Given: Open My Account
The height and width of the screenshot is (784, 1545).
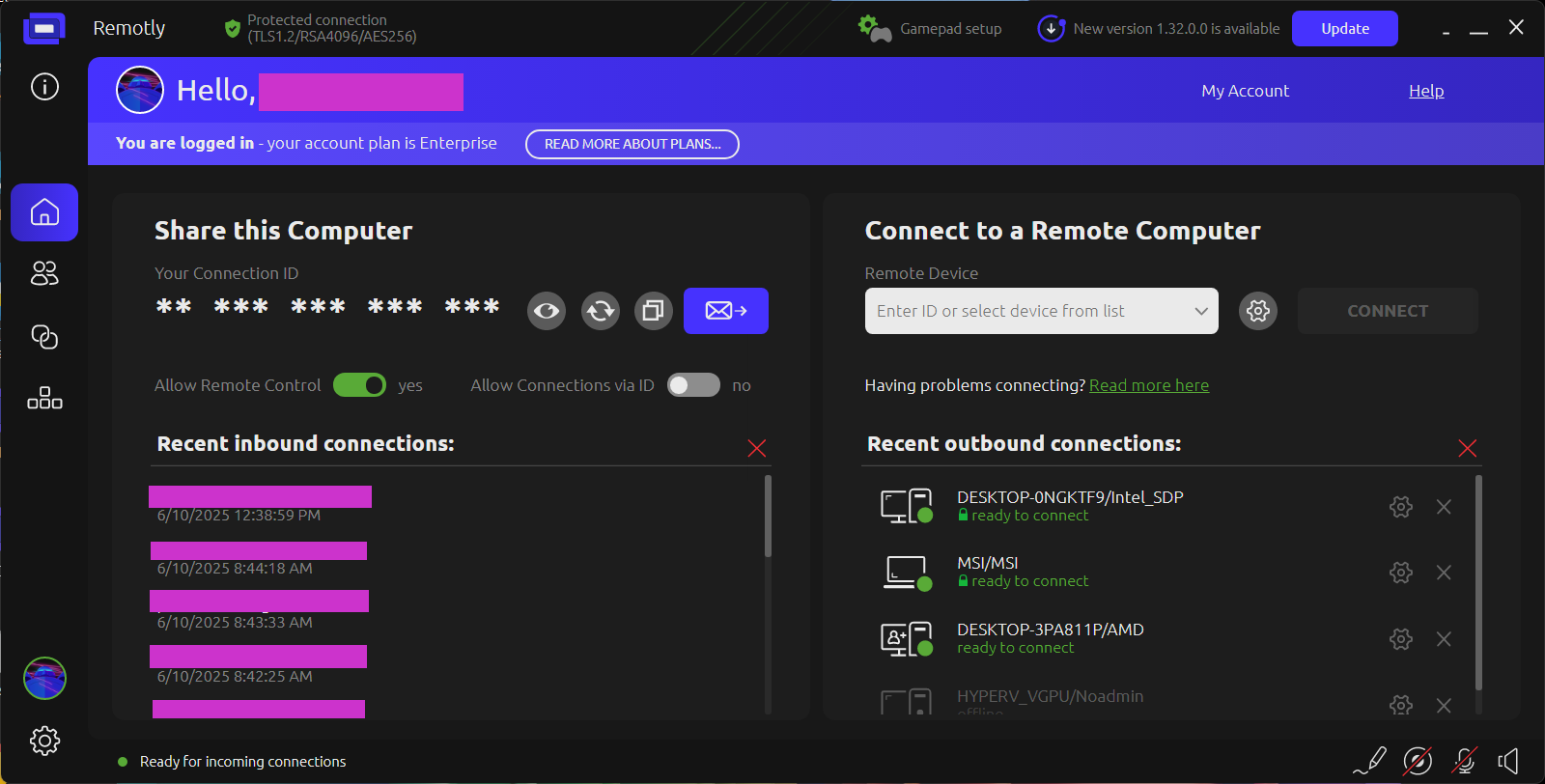Looking at the screenshot, I should point(1245,91).
